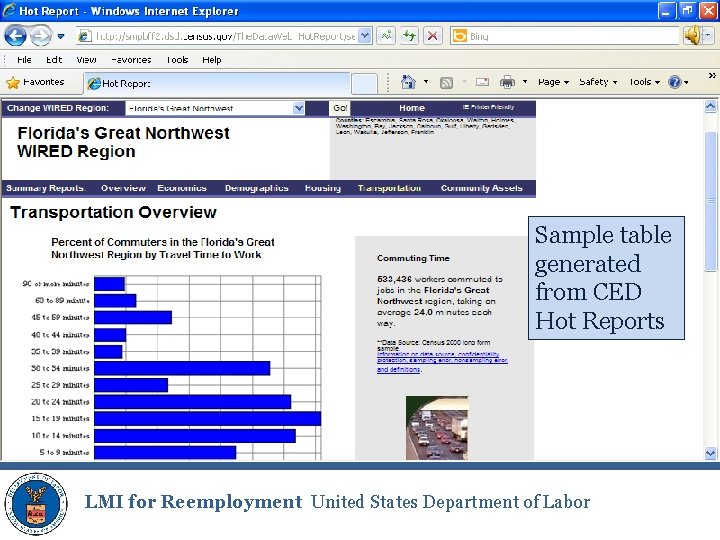Screen dimensions: 720x540
Task: Open the Tools command bar menu
Action: point(644,82)
